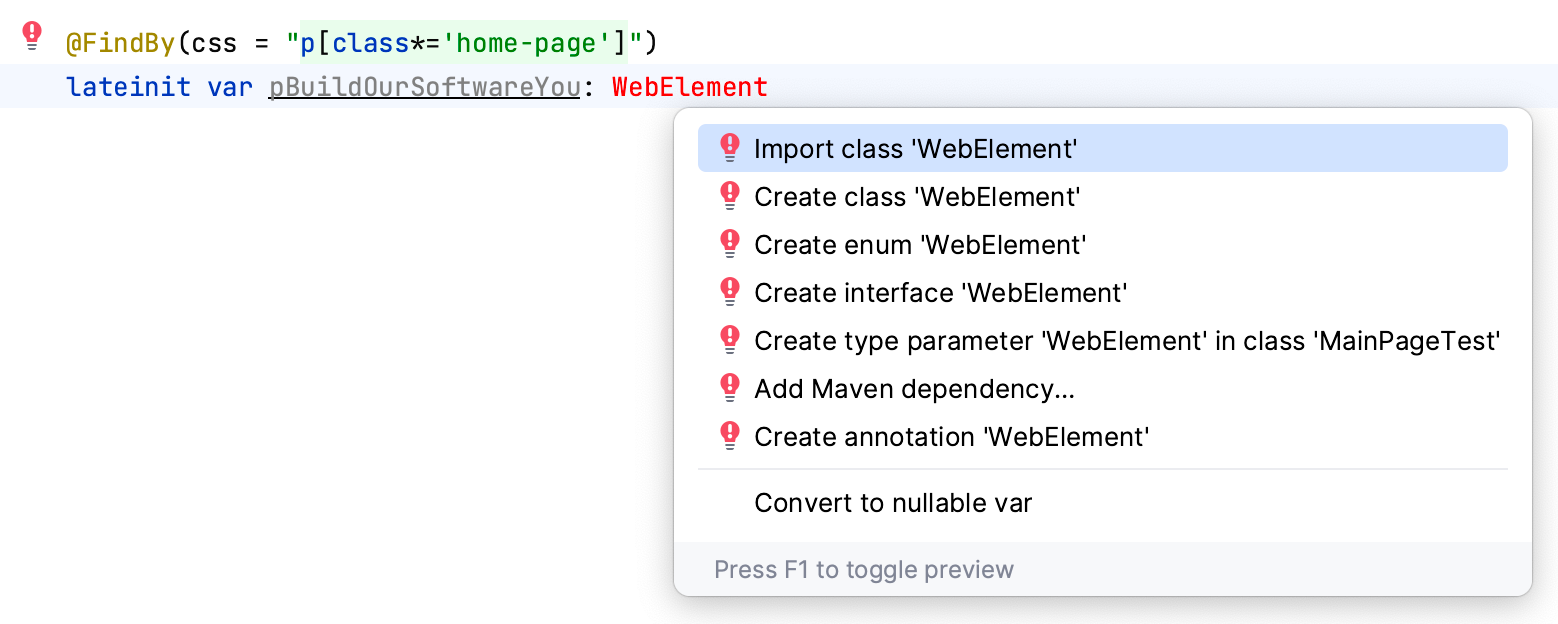Viewport: 1558px width, 624px height.
Task: Choose Create enum 'WebElement' option
Action: click(920, 245)
